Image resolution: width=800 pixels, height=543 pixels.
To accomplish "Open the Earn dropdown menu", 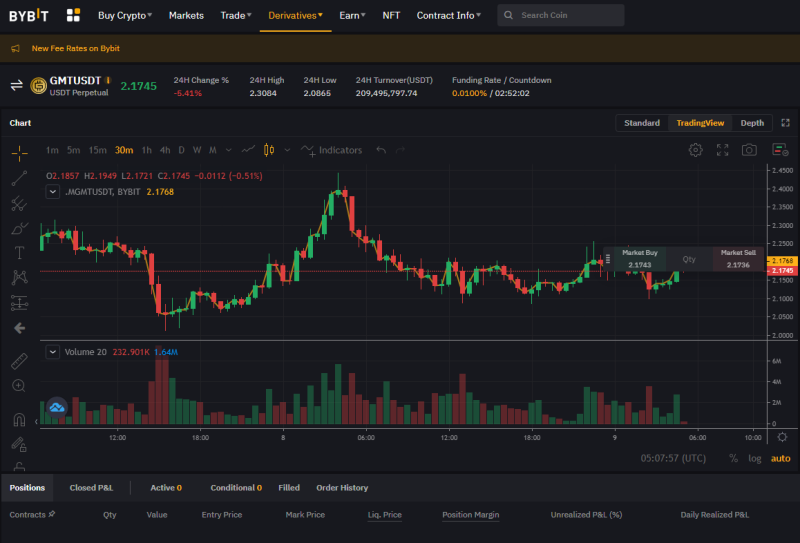I will pyautogui.click(x=352, y=15).
